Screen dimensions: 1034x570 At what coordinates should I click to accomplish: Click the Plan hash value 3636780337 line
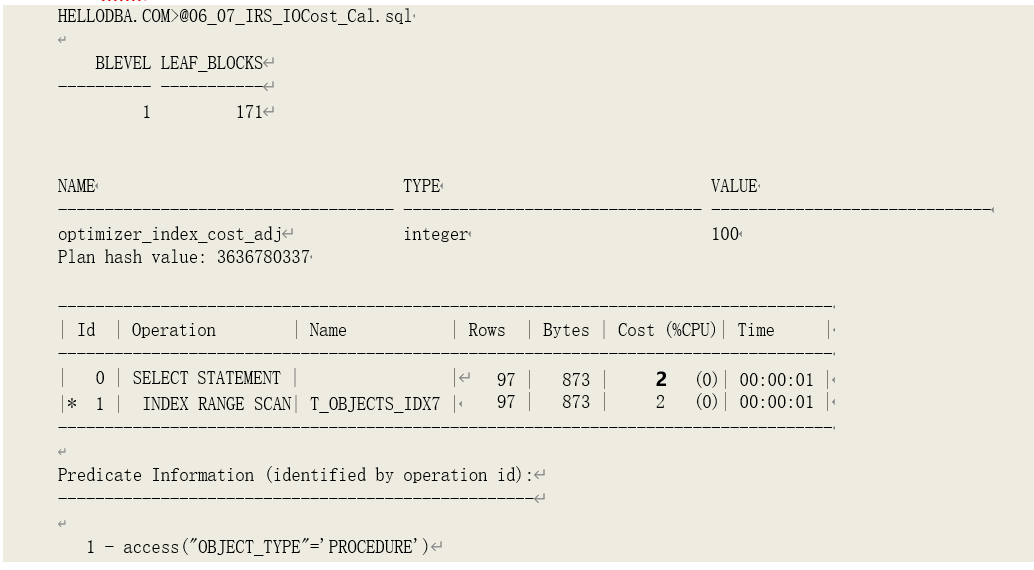tap(183, 257)
